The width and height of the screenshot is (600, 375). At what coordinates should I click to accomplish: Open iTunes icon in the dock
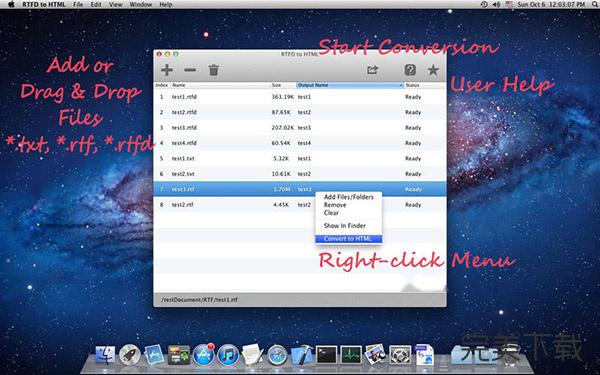click(228, 355)
